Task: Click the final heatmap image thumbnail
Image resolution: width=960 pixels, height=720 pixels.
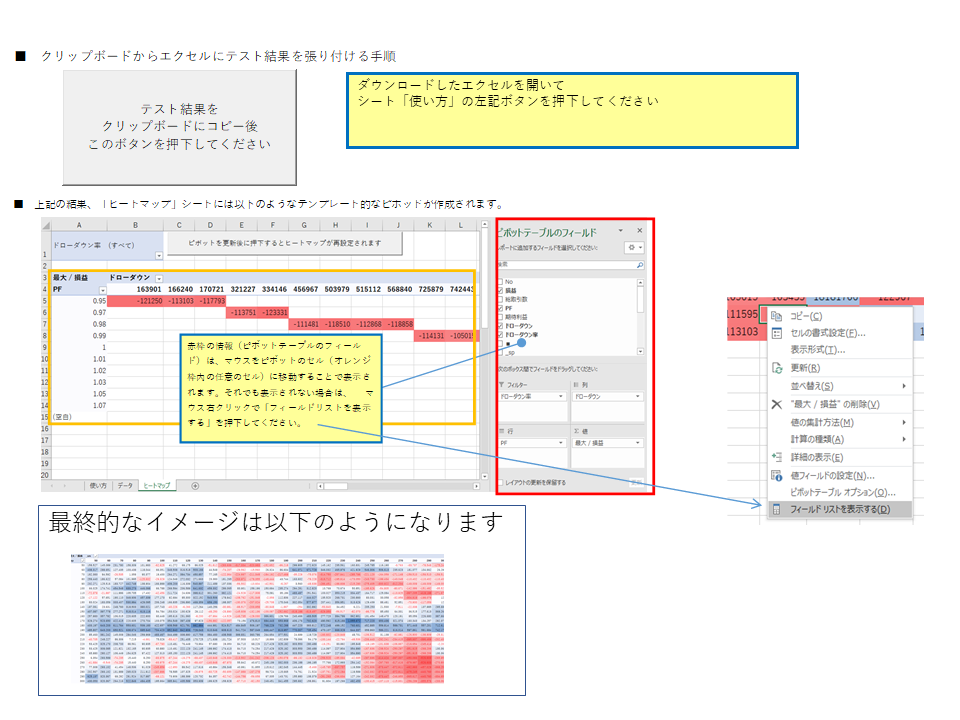Action: coord(257,618)
